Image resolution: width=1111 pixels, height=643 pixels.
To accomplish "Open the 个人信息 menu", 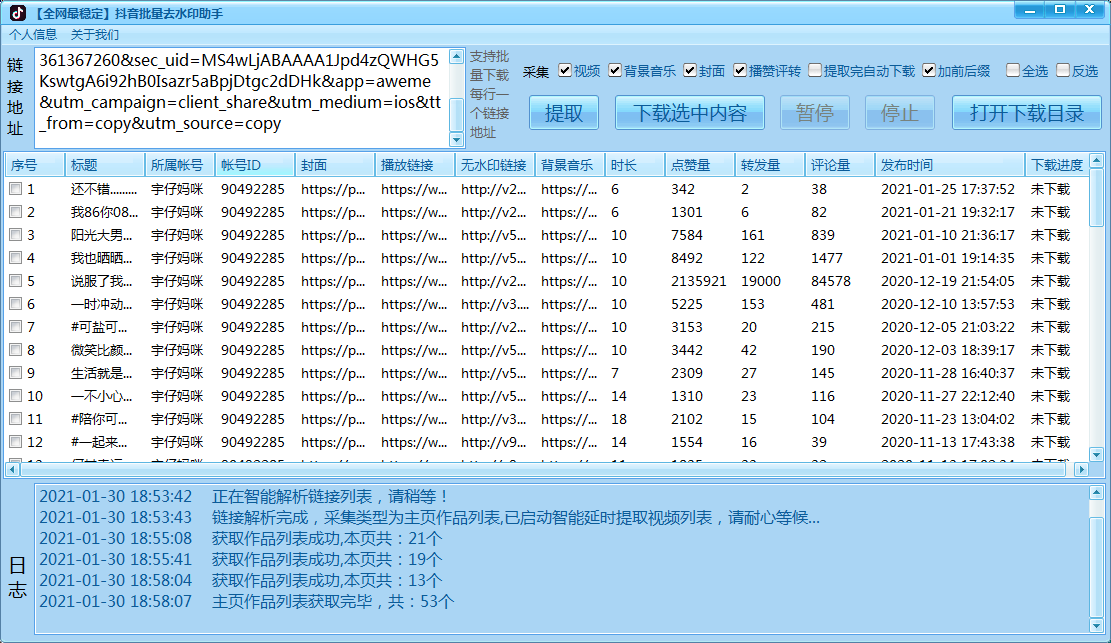I will (x=33, y=34).
